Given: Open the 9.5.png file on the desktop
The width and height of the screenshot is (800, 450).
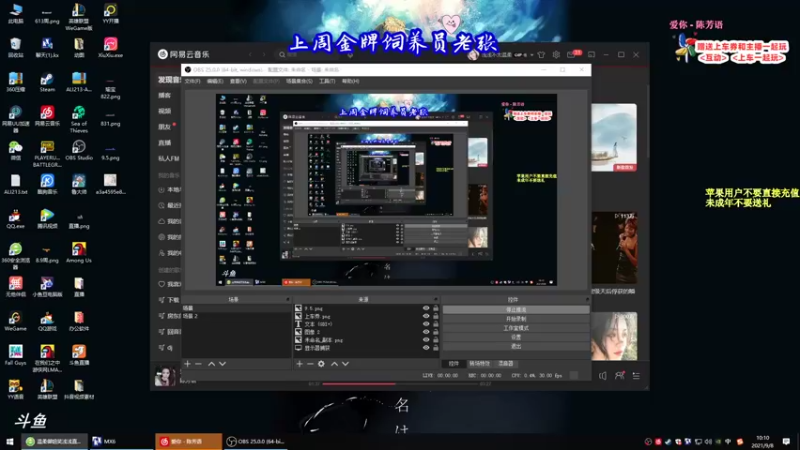Looking at the screenshot, I should (x=110, y=153).
